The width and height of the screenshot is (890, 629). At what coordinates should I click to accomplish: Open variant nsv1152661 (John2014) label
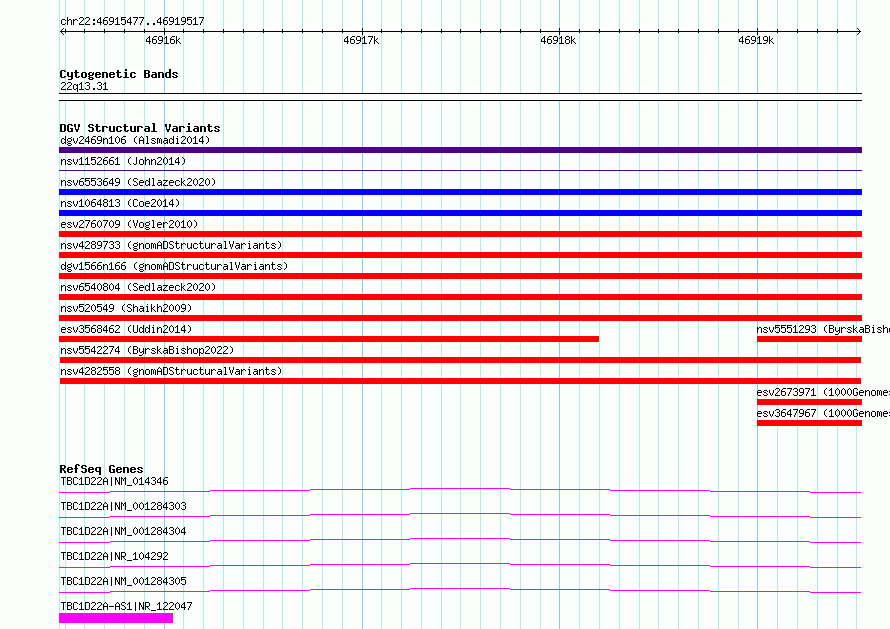click(123, 161)
